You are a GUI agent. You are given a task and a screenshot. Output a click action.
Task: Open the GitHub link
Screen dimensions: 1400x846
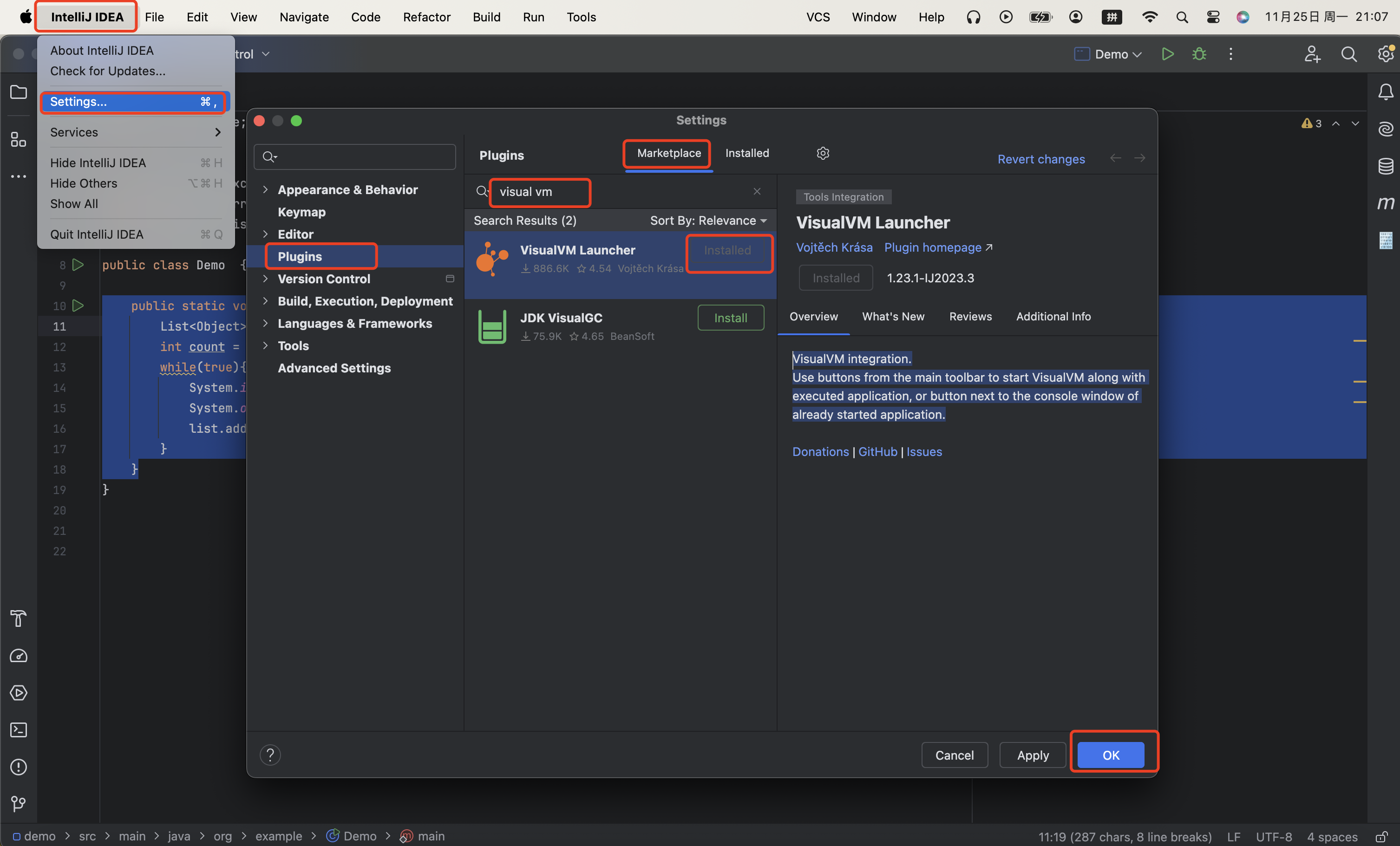coord(877,451)
